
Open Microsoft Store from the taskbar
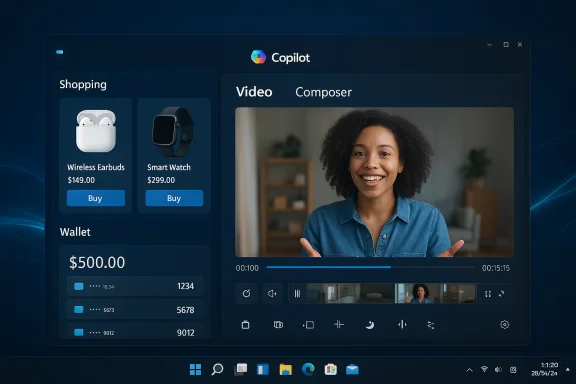[x=331, y=369]
